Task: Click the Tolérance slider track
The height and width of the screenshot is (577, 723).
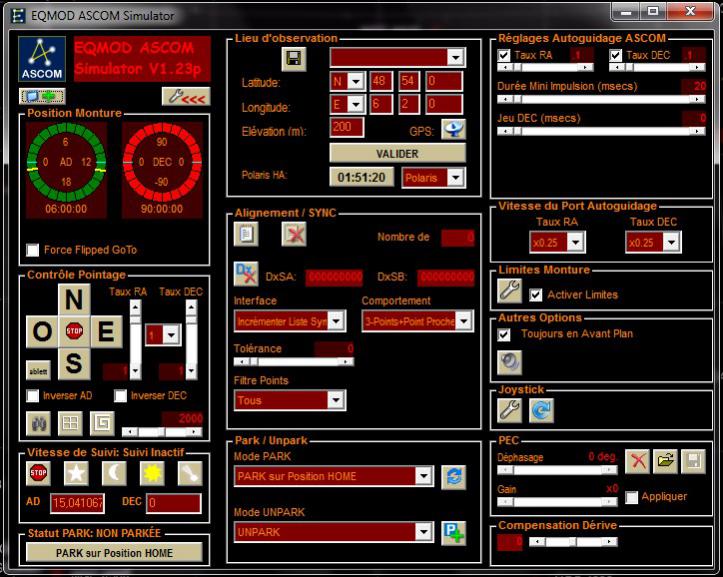Action: pyautogui.click(x=294, y=362)
